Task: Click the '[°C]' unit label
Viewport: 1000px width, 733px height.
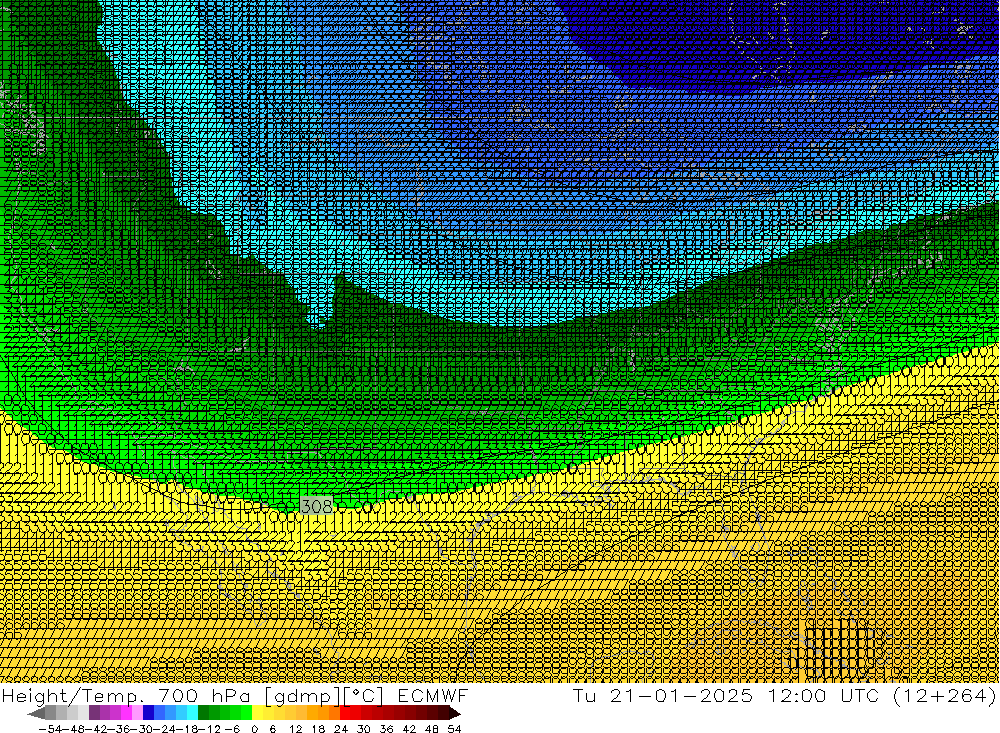Action: (x=363, y=695)
